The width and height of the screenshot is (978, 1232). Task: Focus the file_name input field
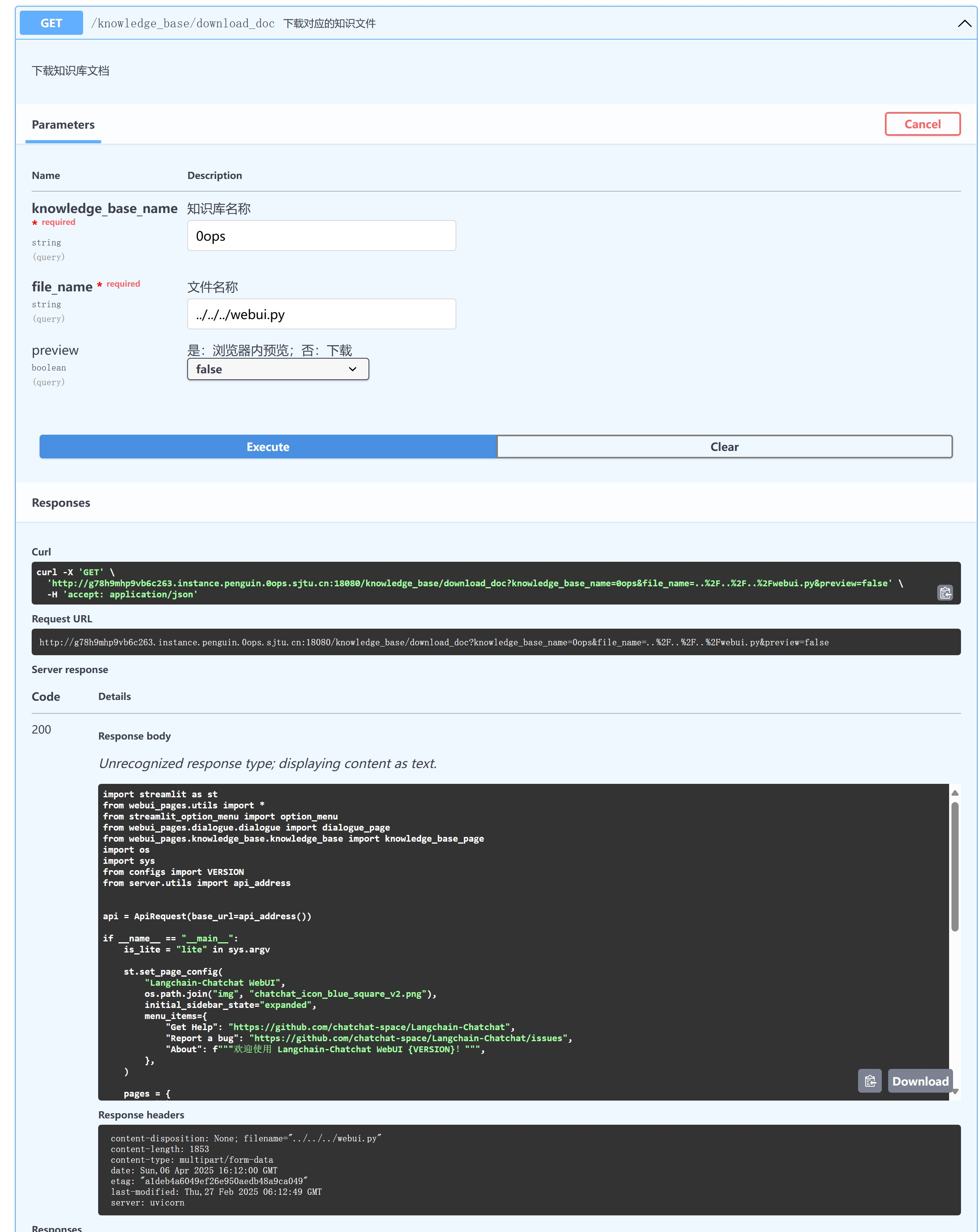(321, 314)
